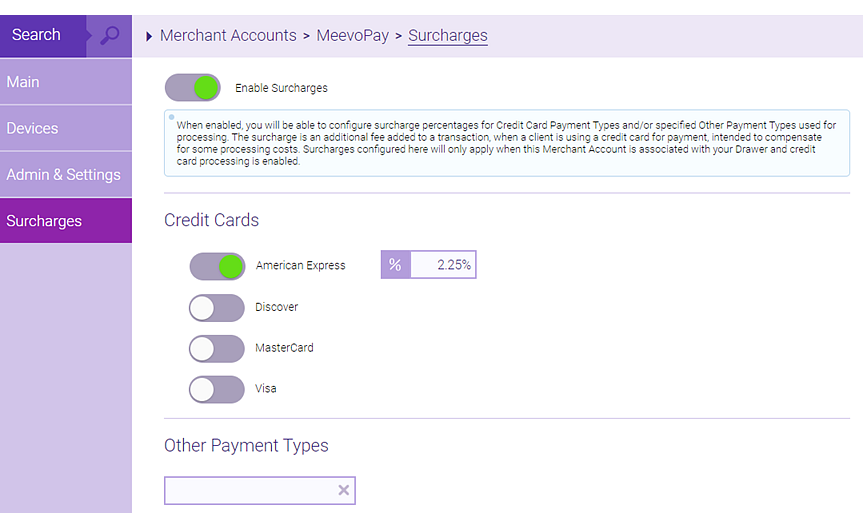The height and width of the screenshot is (513, 863).
Task: Toggle the Enable Surcharges switch
Action: (193, 88)
